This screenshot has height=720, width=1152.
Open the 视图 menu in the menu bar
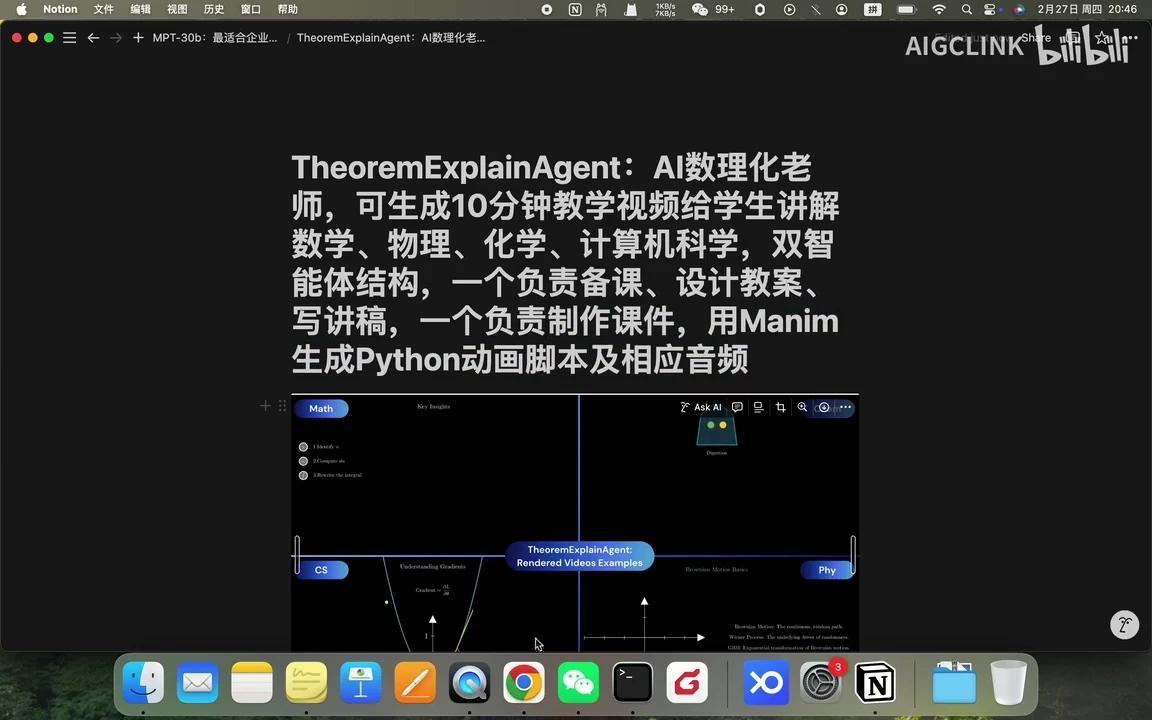(x=176, y=9)
